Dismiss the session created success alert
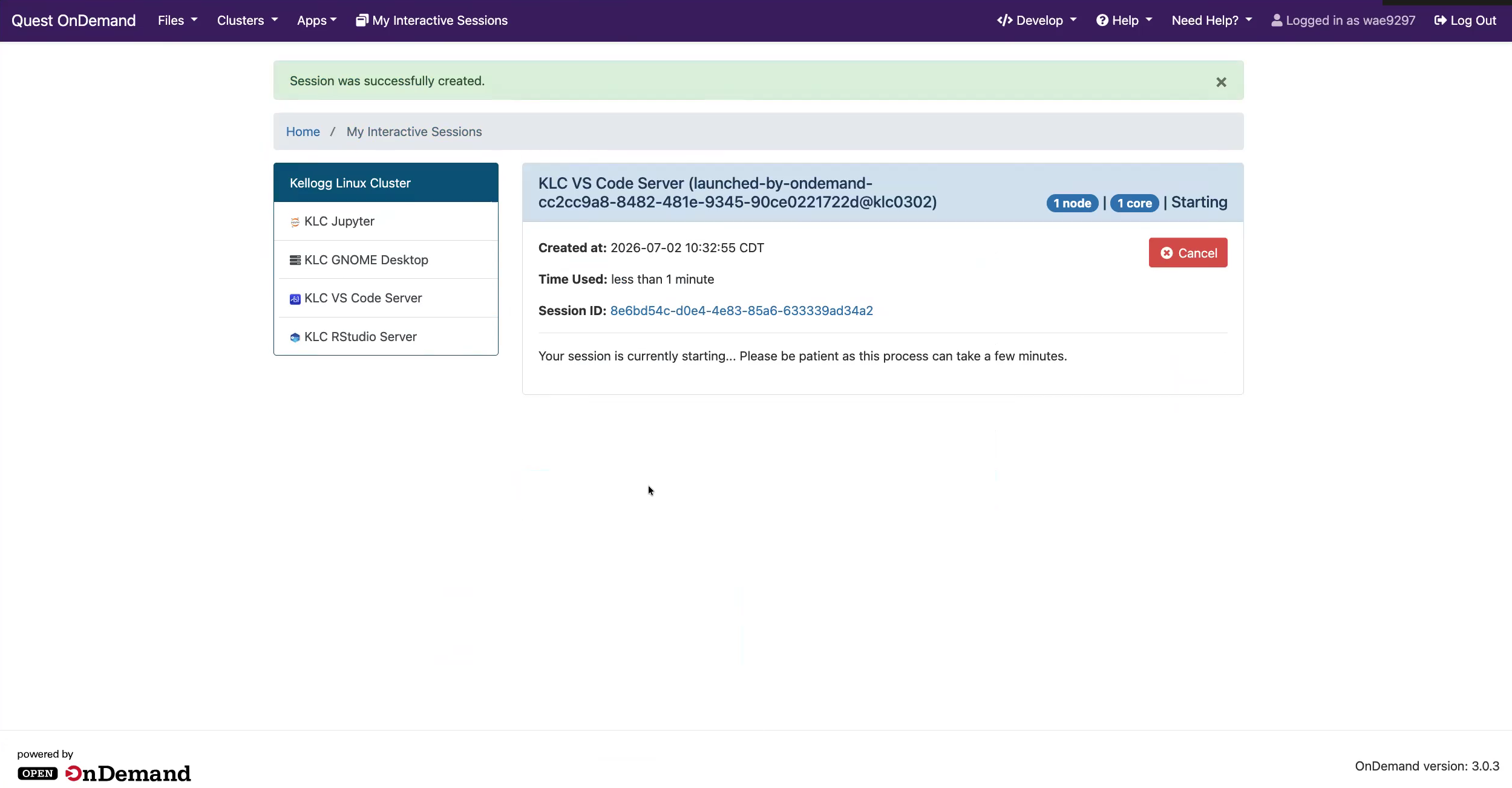The height and width of the screenshot is (788, 1512). pyautogui.click(x=1221, y=82)
